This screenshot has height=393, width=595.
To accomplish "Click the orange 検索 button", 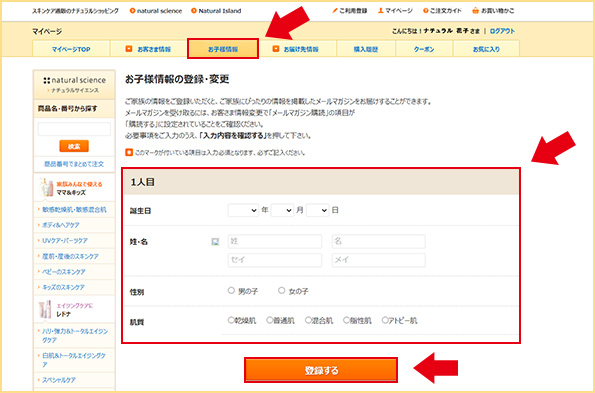I will tap(74, 146).
